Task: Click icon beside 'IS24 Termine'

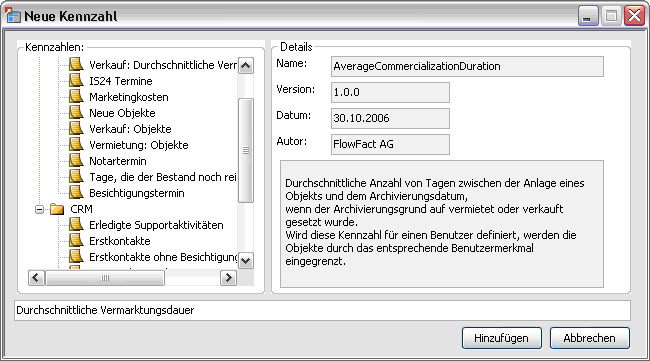Action: coord(76,80)
